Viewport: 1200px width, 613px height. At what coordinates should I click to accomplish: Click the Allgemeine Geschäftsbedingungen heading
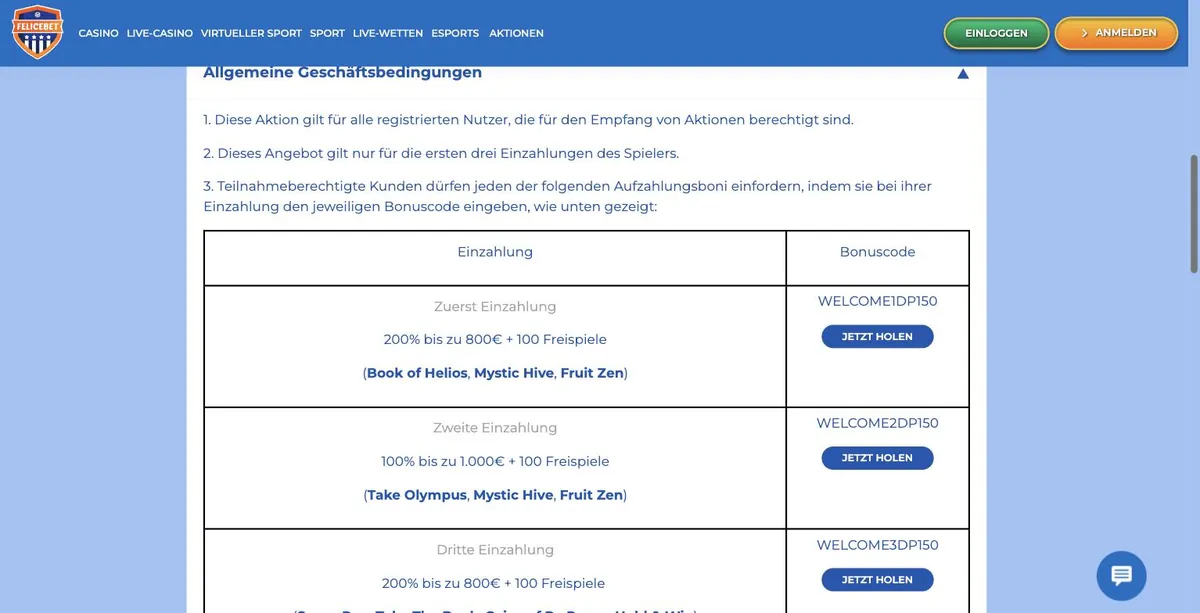[342, 72]
